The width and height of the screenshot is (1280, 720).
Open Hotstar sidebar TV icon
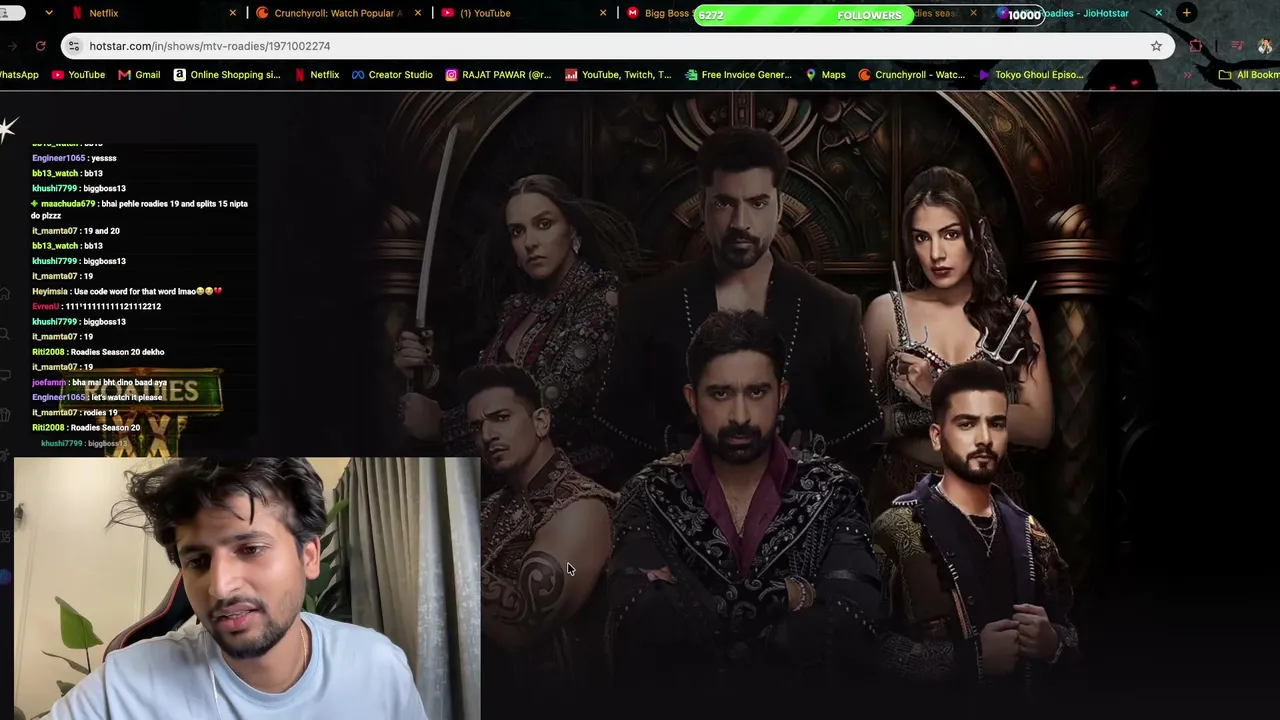5,375
